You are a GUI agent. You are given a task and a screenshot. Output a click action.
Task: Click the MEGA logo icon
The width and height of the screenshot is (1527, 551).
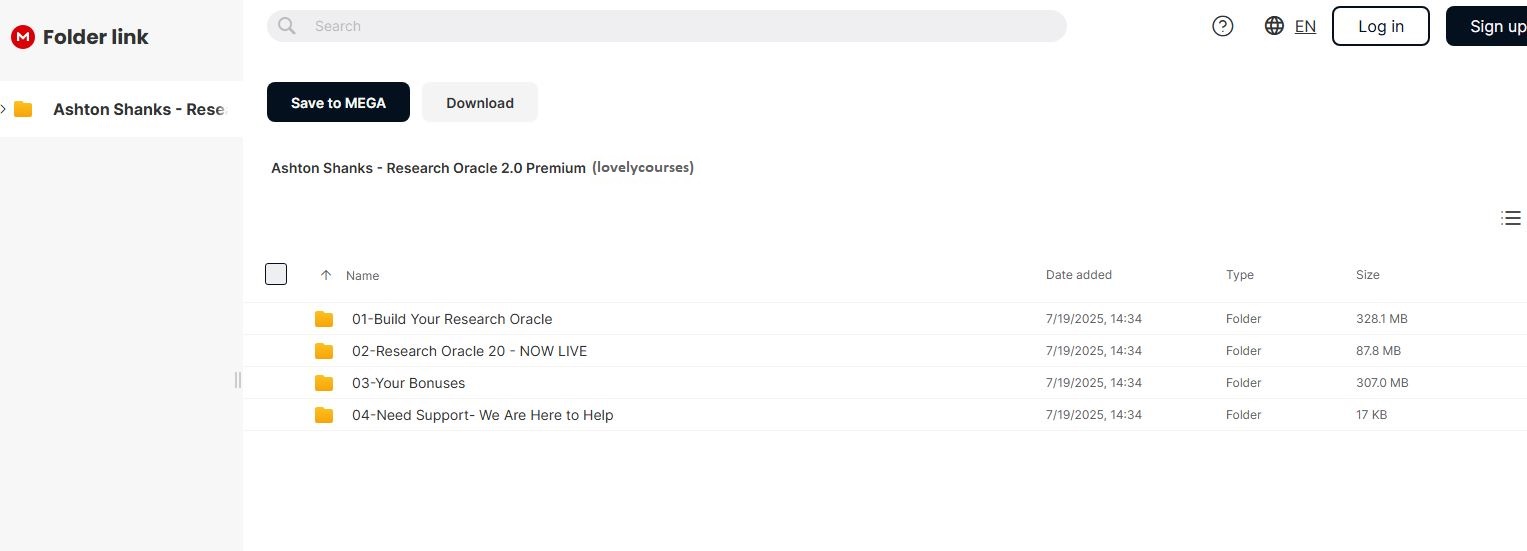[22, 37]
